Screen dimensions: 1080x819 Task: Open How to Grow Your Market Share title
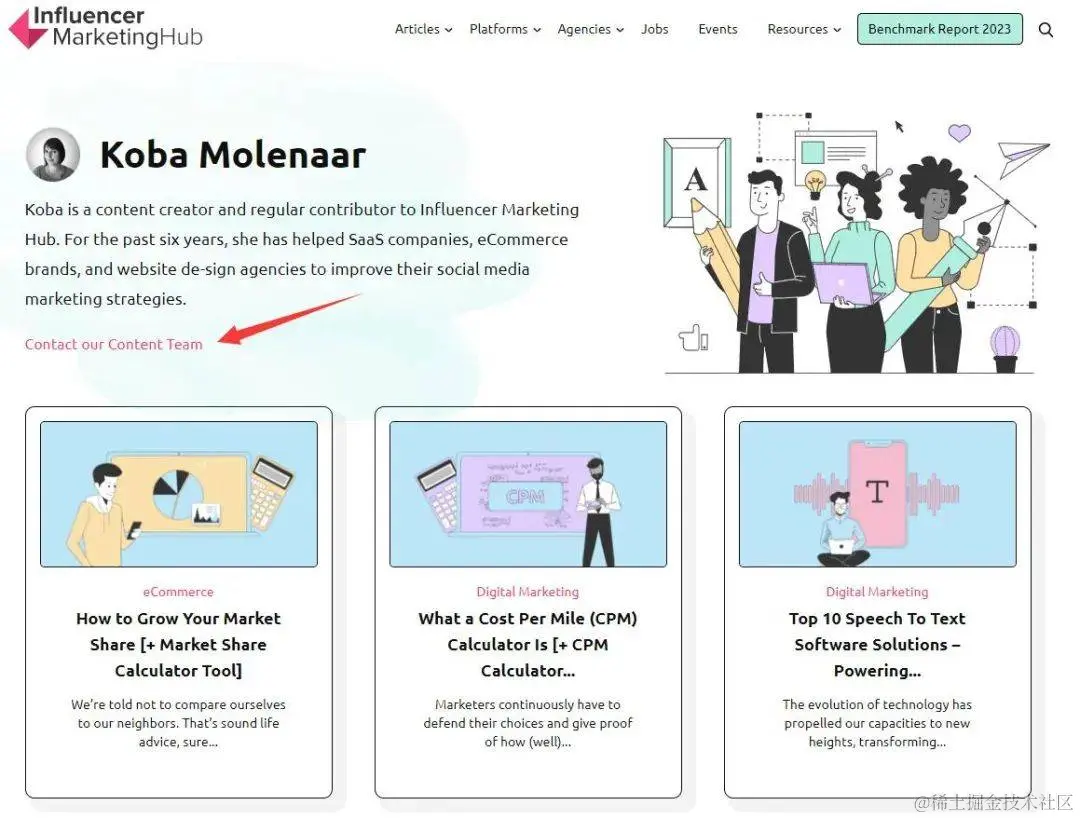click(178, 644)
